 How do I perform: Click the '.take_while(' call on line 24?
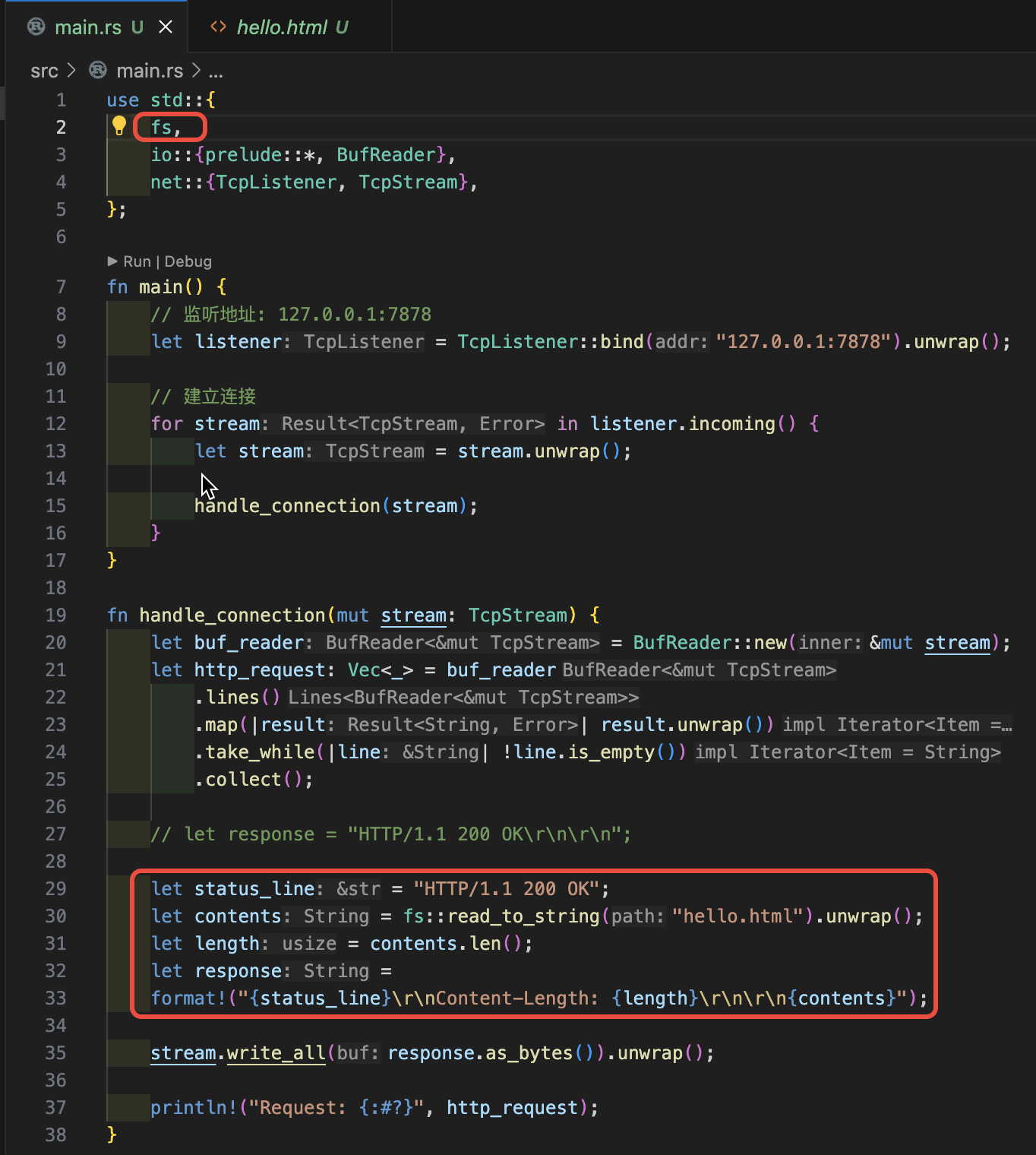[260, 752]
